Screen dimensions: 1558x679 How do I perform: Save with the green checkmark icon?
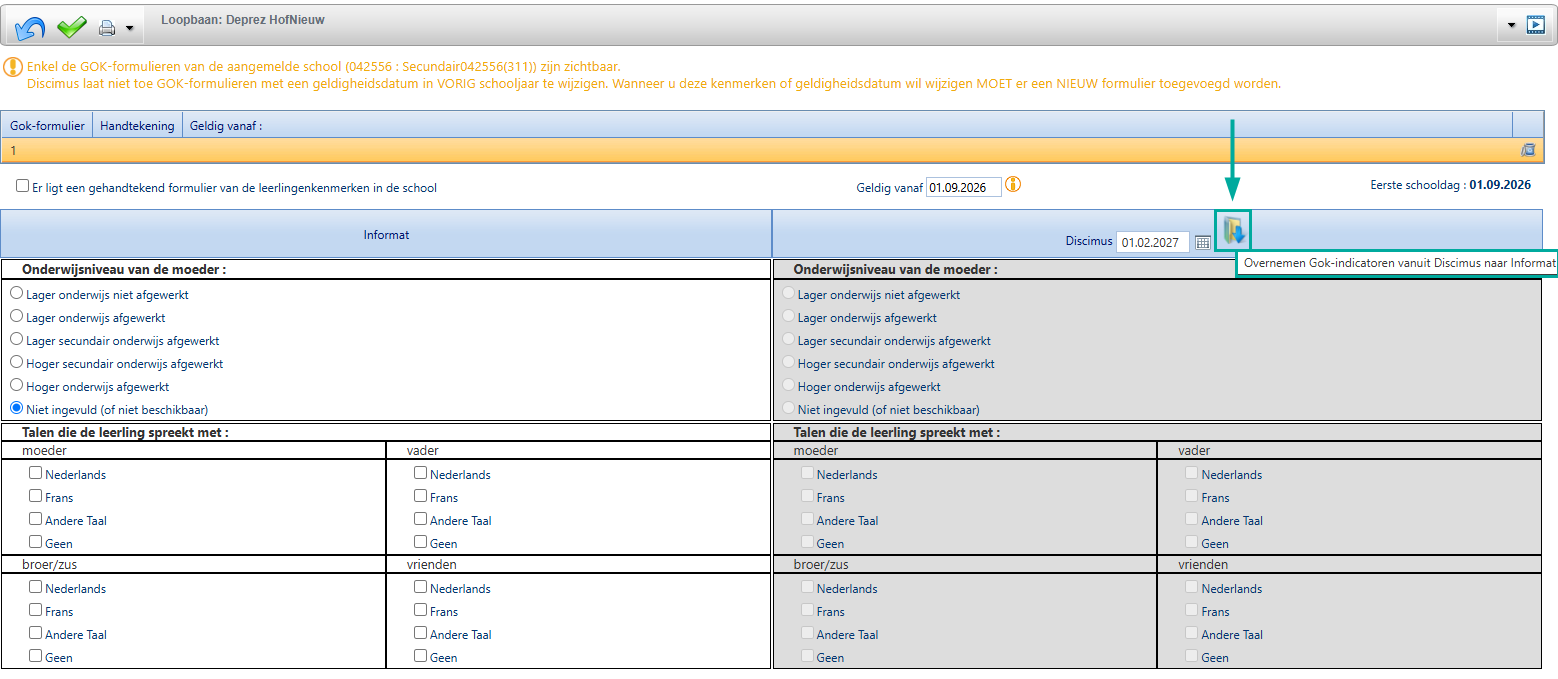coord(71,27)
